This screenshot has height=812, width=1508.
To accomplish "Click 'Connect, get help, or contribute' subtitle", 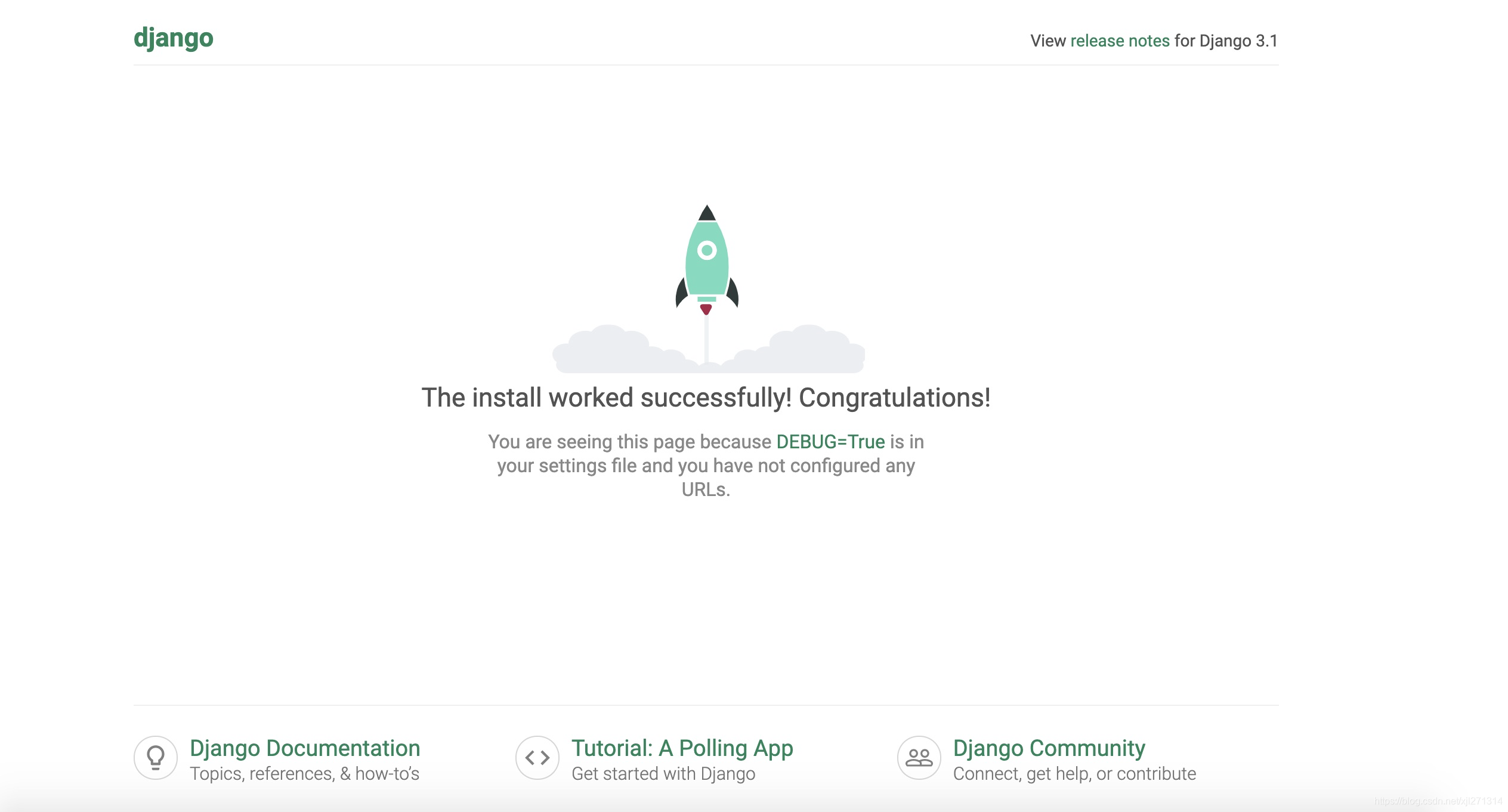I will 1074,774.
